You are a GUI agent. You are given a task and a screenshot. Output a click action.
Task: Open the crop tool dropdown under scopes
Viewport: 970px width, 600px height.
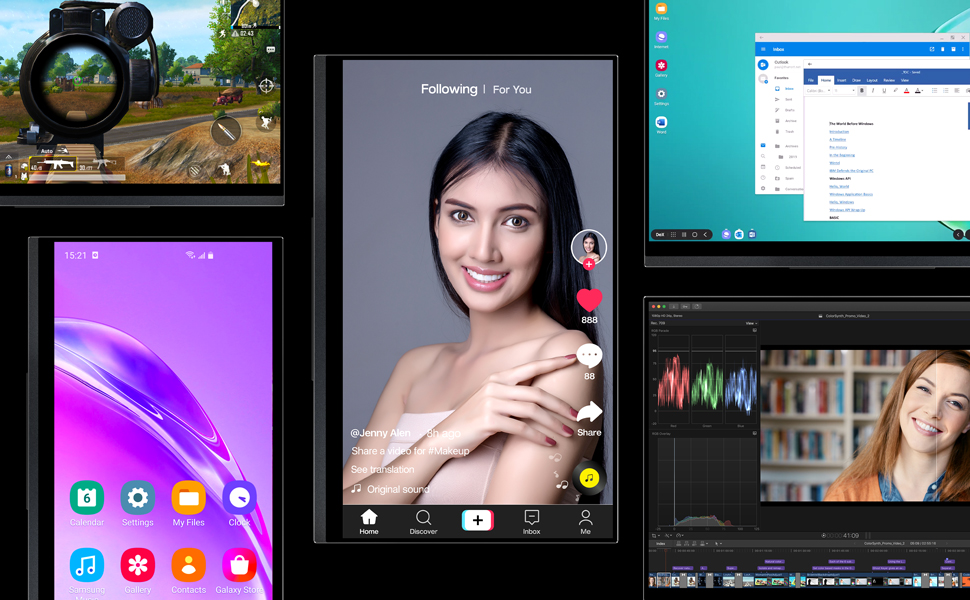tap(655, 536)
